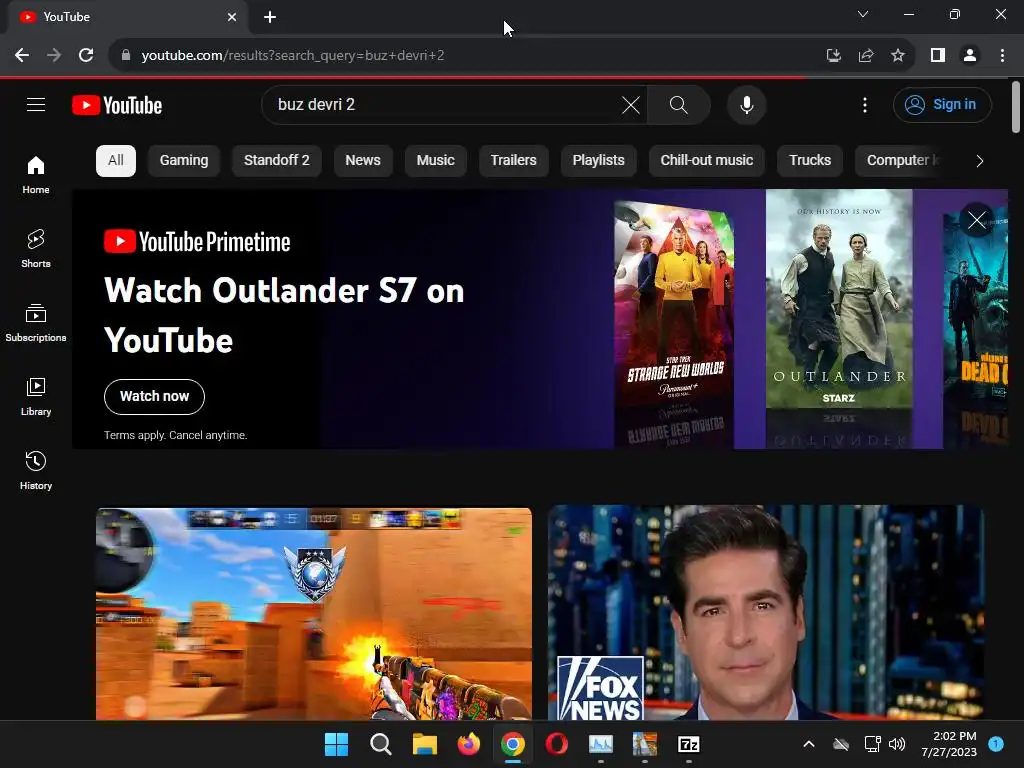The width and height of the screenshot is (1024, 768).
Task: Open History in sidebar
Action: (36, 470)
